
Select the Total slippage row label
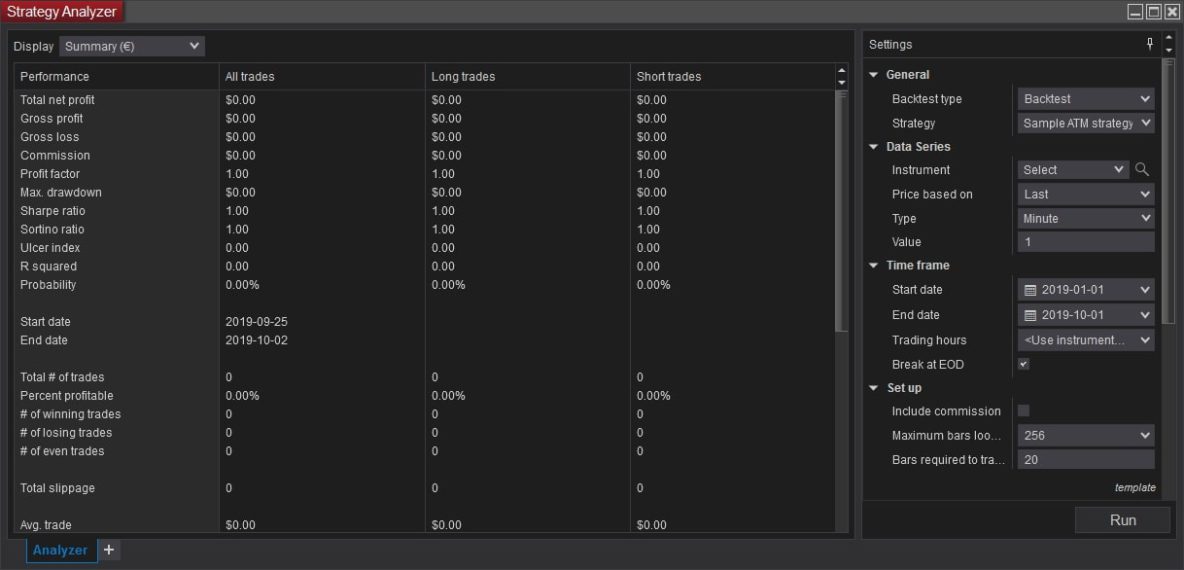pyautogui.click(x=57, y=488)
